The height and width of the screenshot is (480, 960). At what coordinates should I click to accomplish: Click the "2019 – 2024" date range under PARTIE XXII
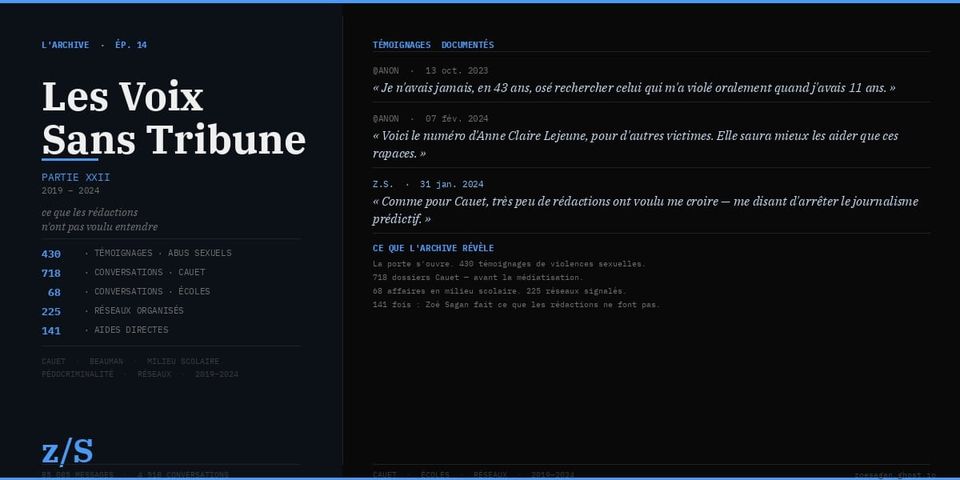click(70, 191)
